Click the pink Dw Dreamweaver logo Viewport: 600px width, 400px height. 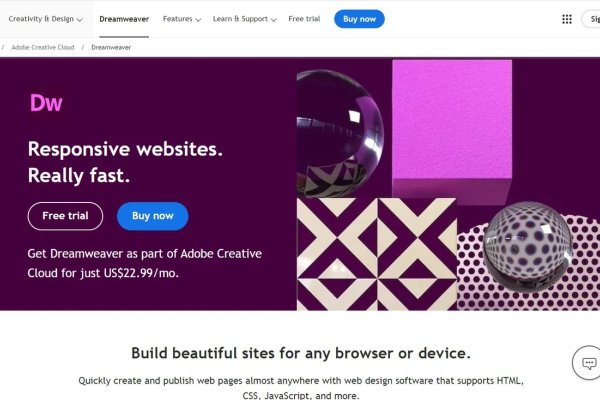[46, 103]
